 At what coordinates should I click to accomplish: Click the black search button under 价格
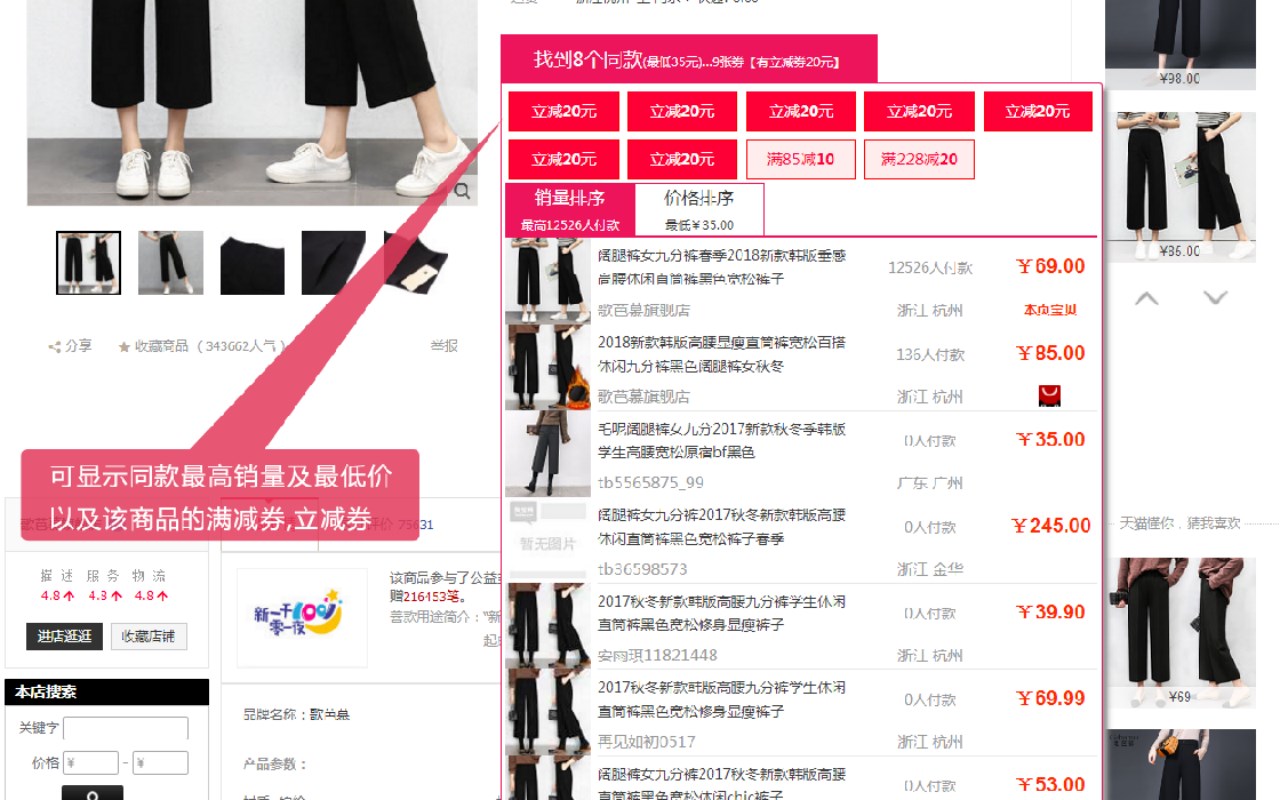92,793
